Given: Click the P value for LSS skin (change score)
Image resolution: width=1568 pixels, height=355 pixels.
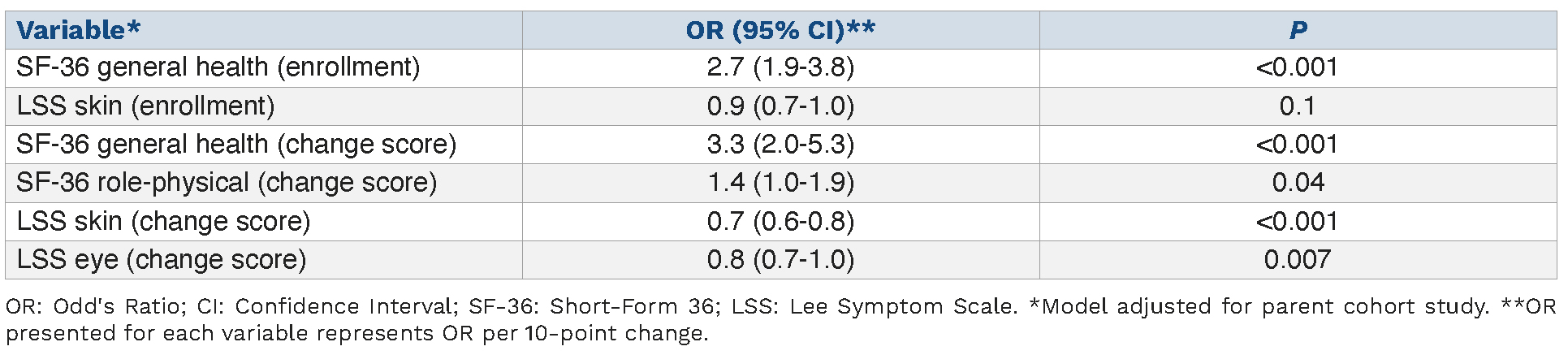Looking at the screenshot, I should pyautogui.click(x=1298, y=221).
